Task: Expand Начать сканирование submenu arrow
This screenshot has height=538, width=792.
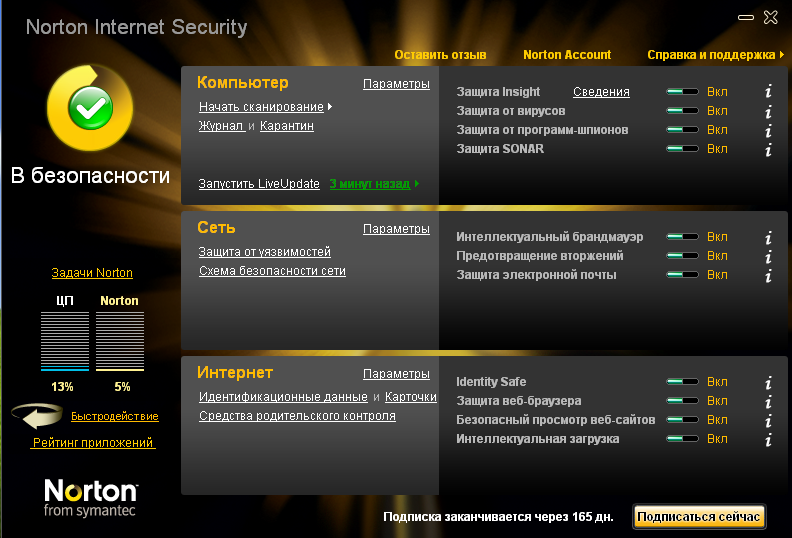Action: (330, 107)
